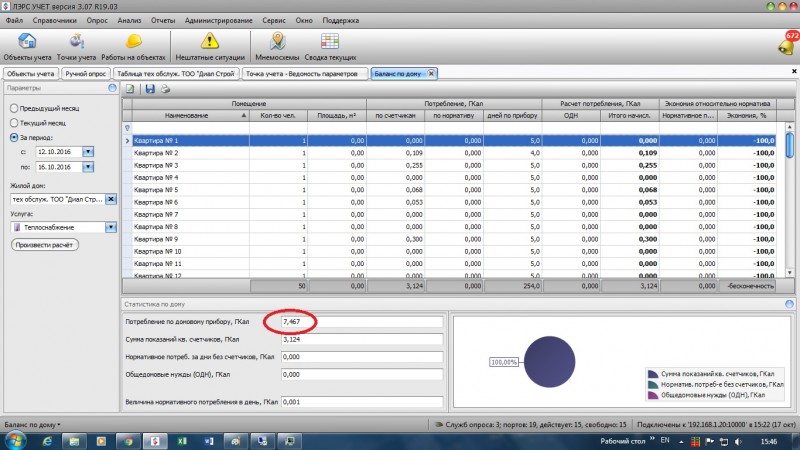This screenshot has width=800, height=450.
Task: Switch to Точка учета - Ведомость параметров tab
Action: click(304, 73)
